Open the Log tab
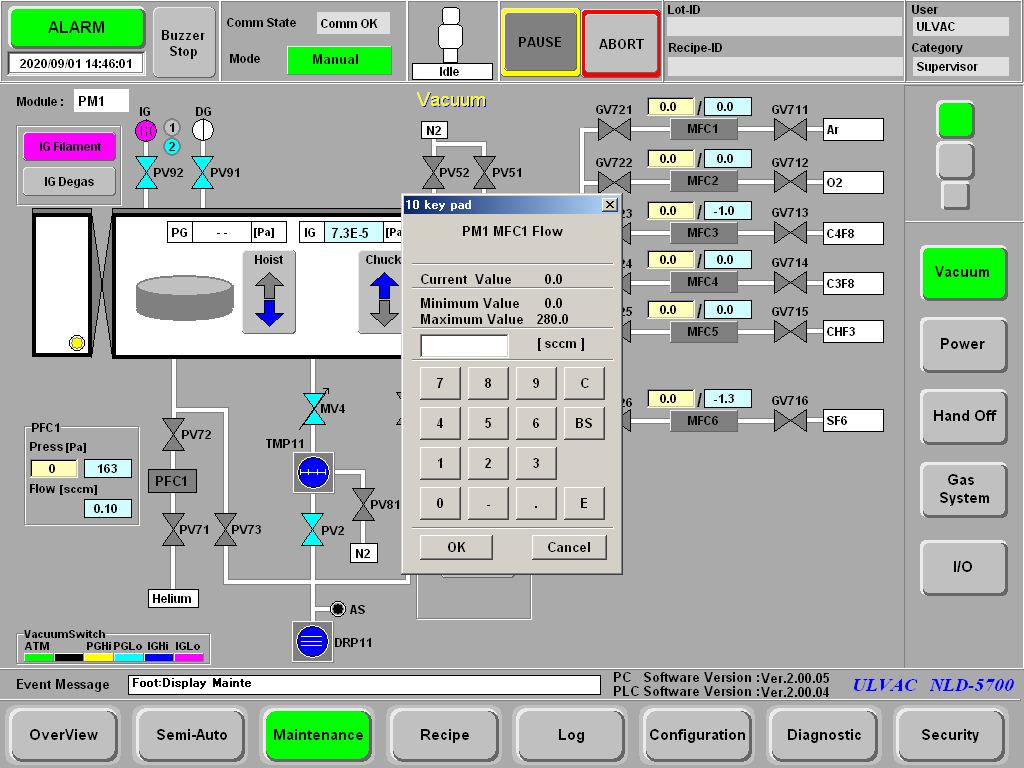The height and width of the screenshot is (768, 1024). click(x=571, y=735)
